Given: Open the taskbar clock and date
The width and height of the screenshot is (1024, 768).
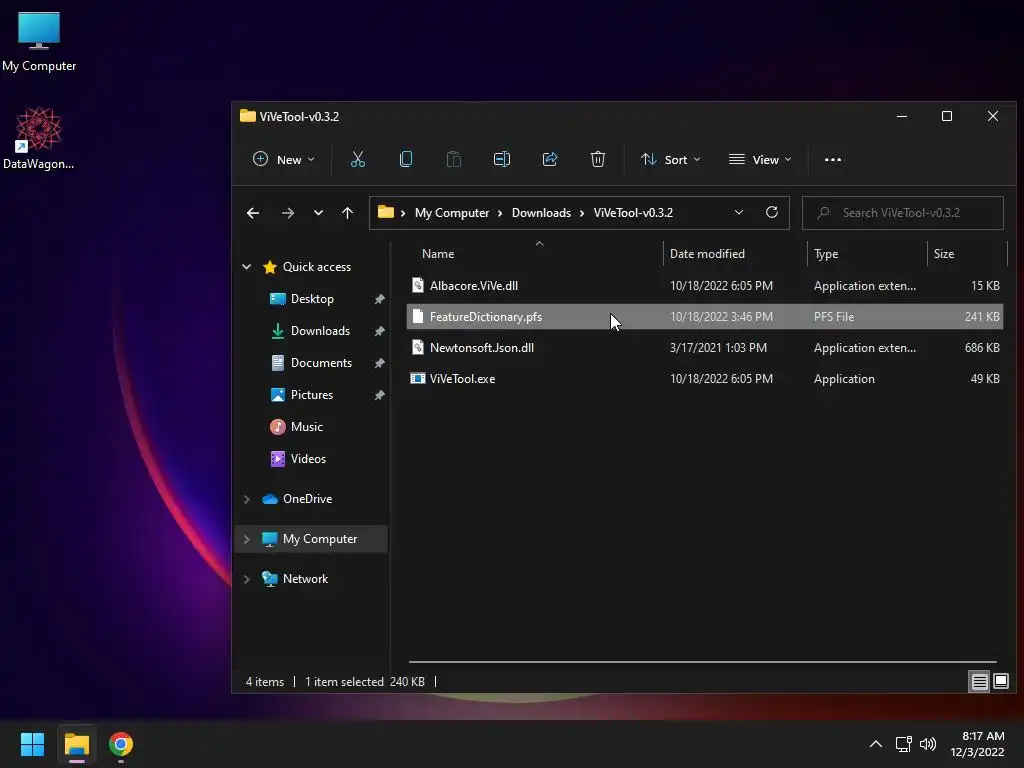Looking at the screenshot, I should (977, 744).
